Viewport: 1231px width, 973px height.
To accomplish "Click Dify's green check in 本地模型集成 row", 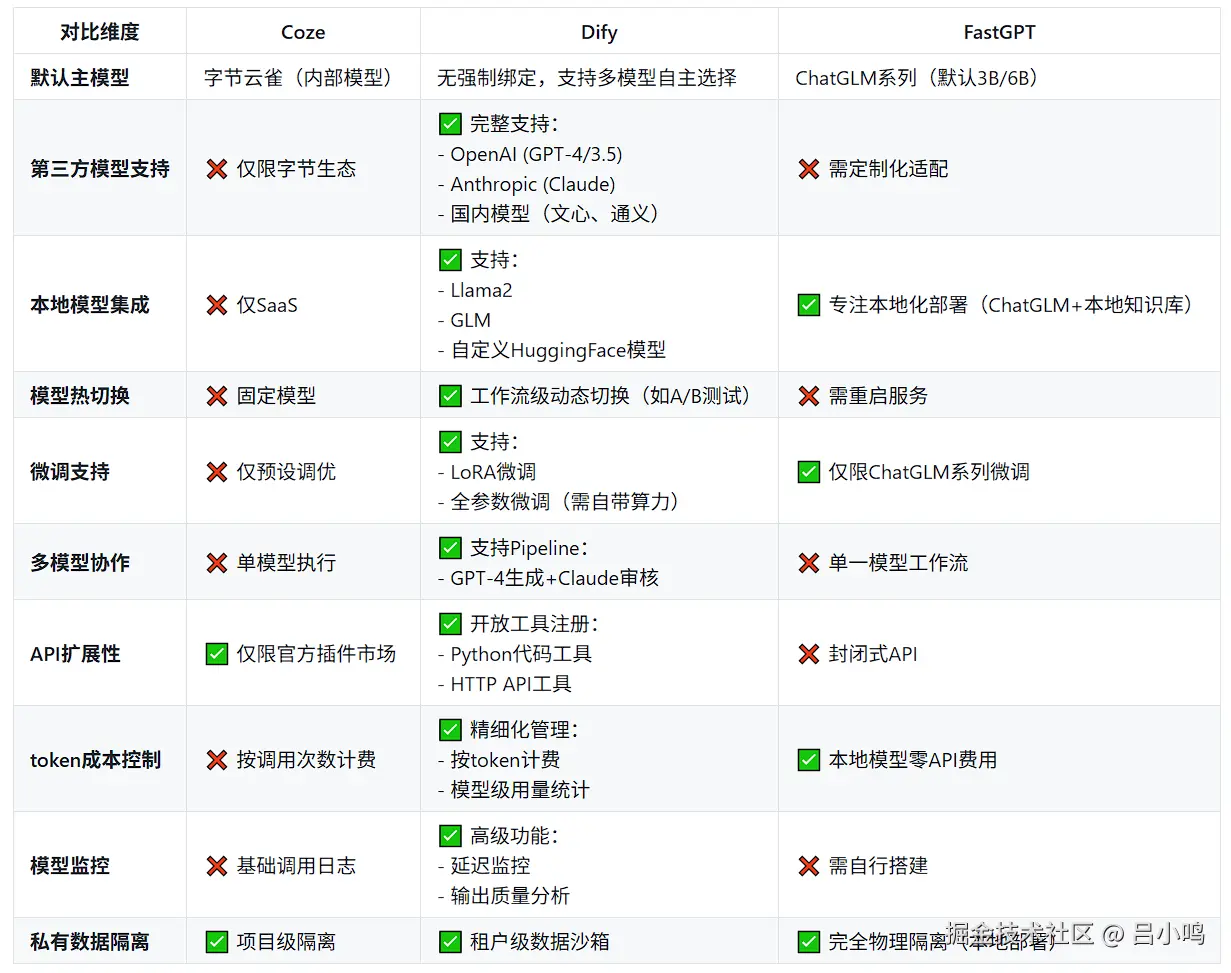I will [450, 260].
